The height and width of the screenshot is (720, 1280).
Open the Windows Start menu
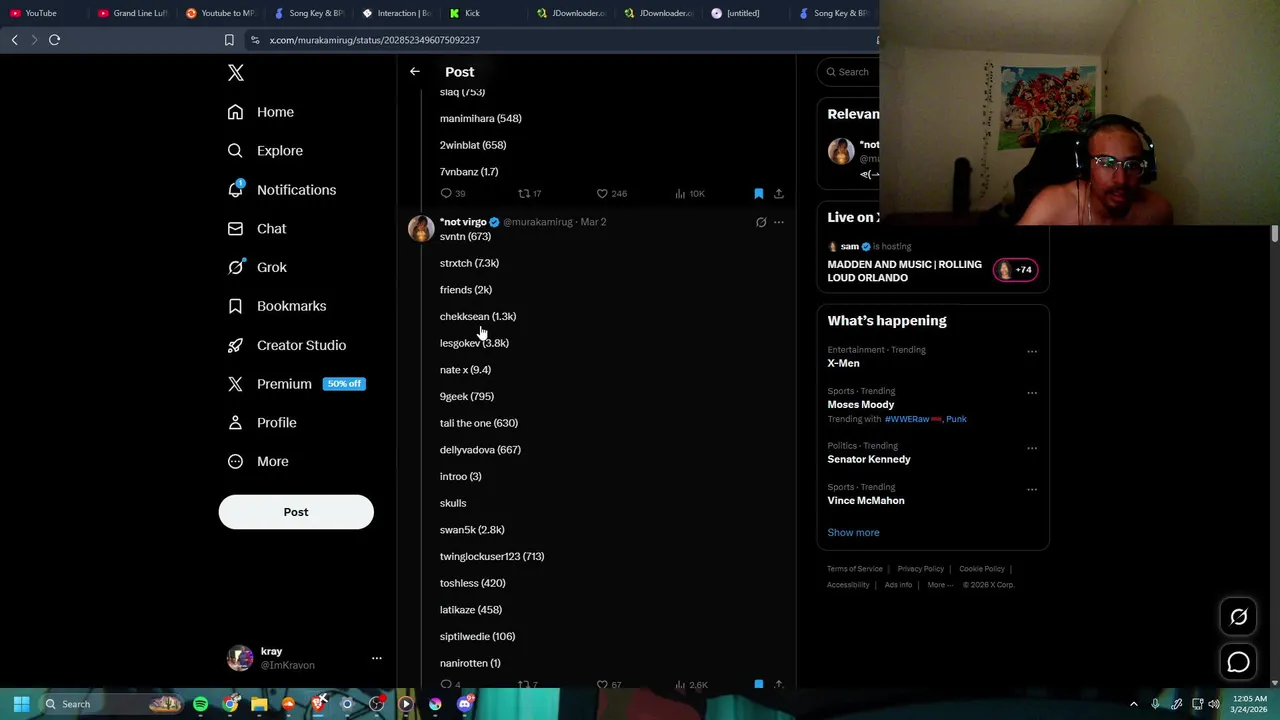point(21,704)
